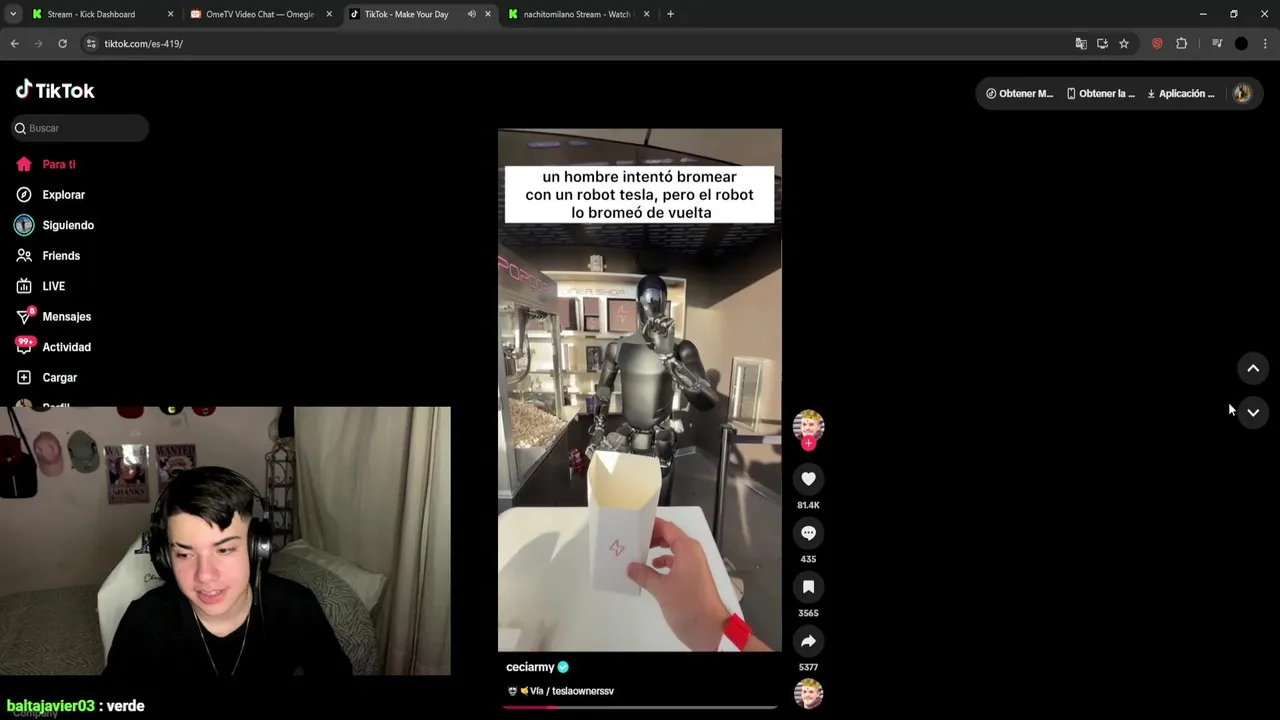Screen dimensions: 1280x720
Task: Open the comments bubble icon
Action: [x=808, y=533]
